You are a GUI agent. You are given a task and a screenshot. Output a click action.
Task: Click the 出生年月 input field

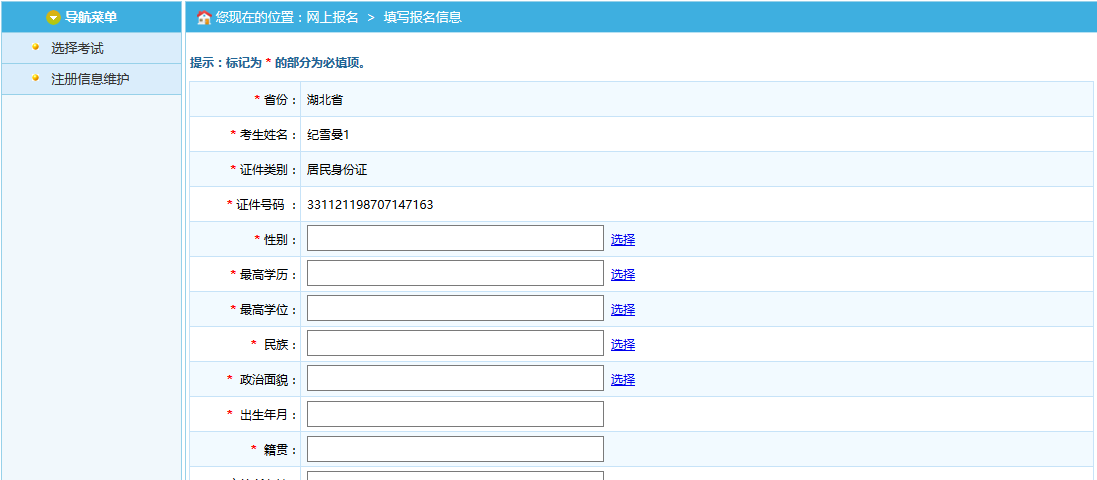click(455, 414)
